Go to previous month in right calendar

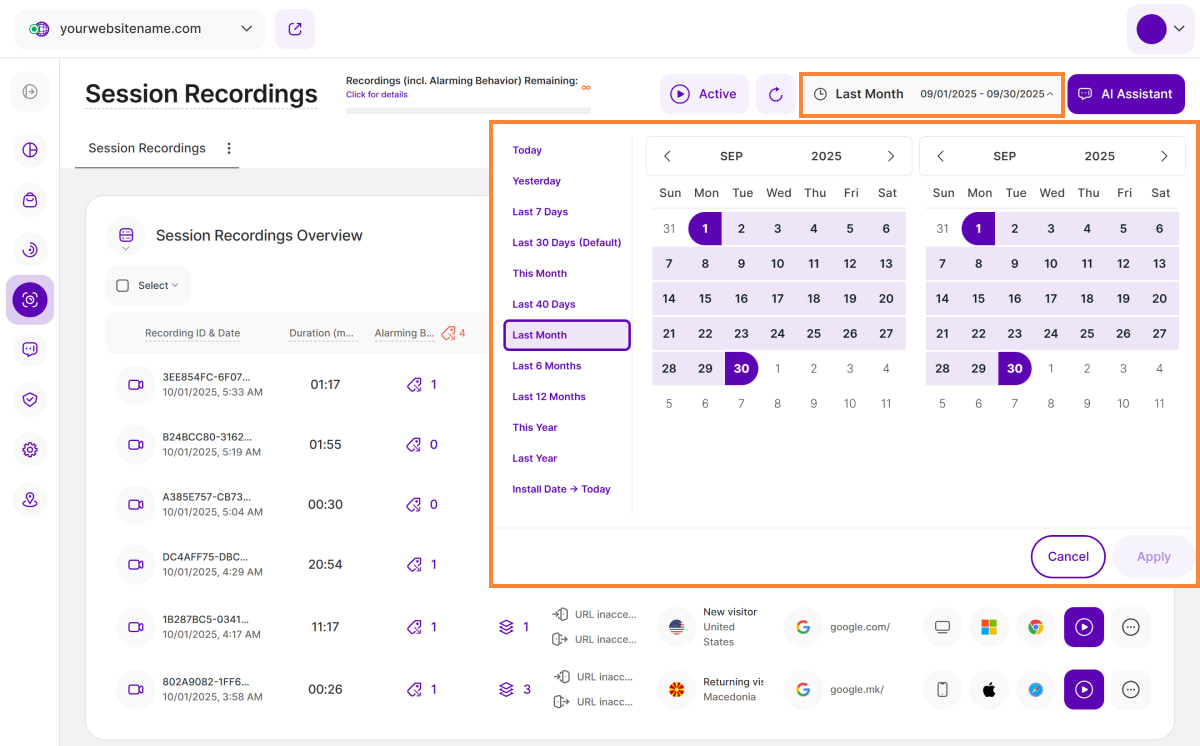click(x=940, y=156)
